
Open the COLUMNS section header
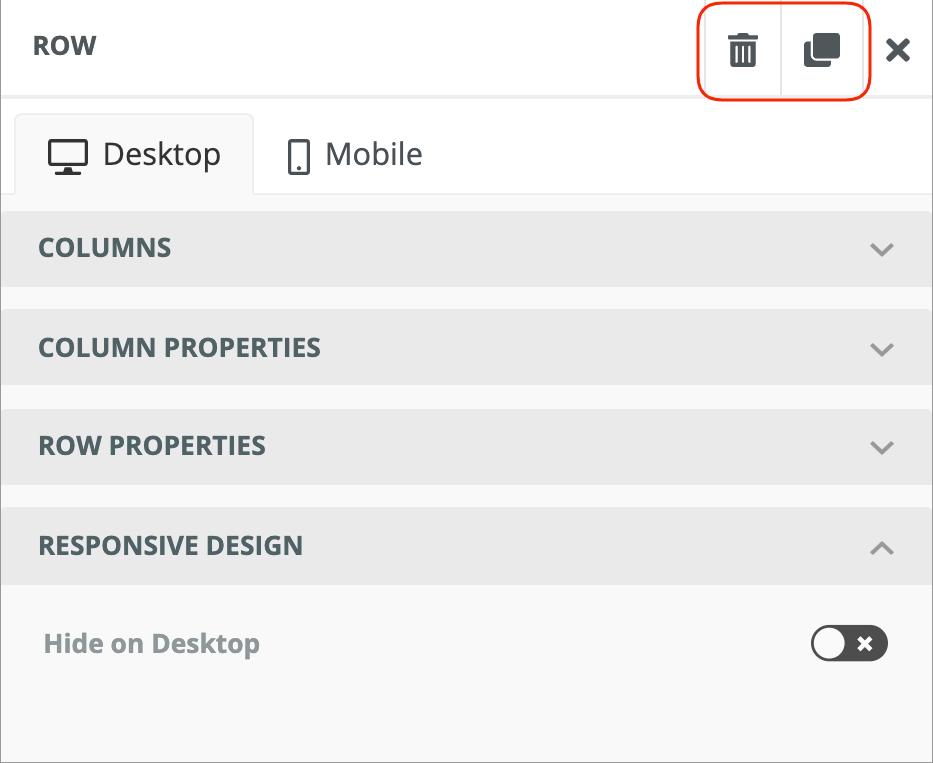(104, 248)
